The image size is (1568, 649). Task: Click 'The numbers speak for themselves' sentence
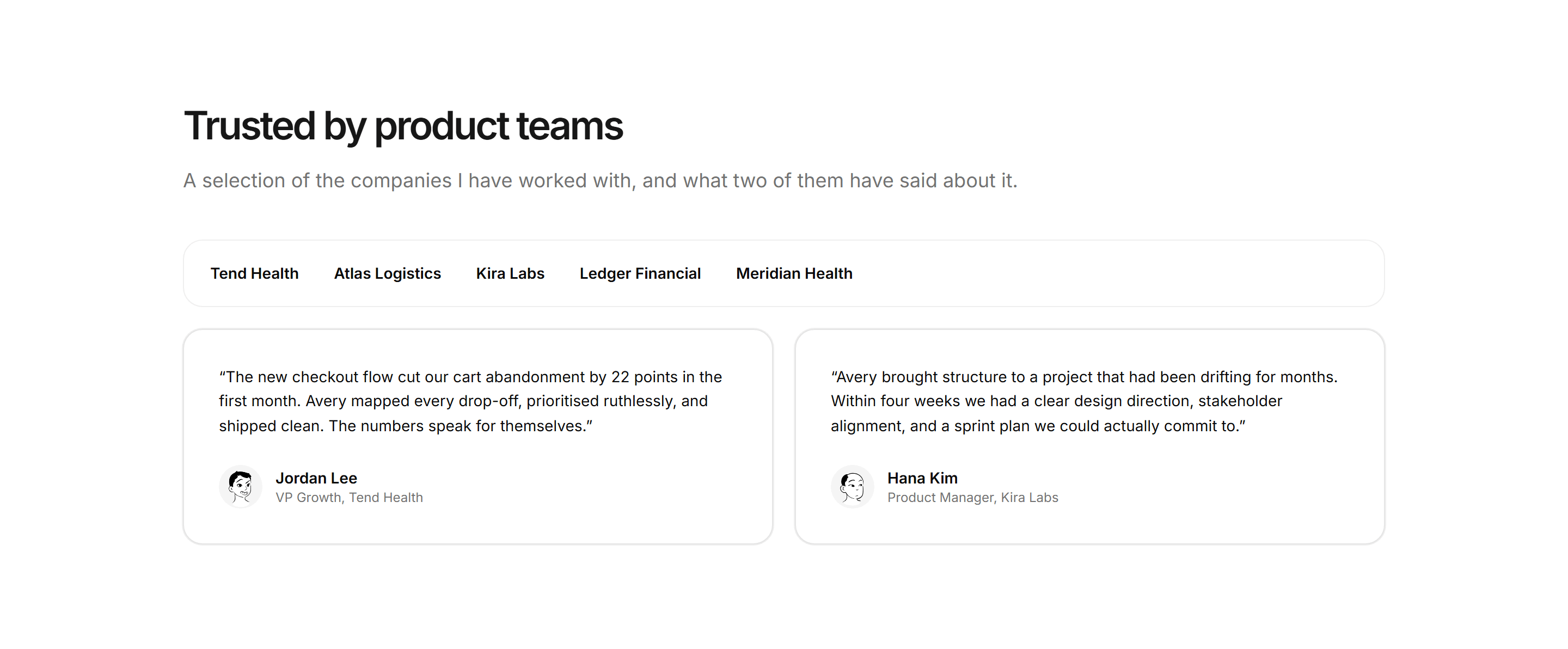tap(461, 426)
